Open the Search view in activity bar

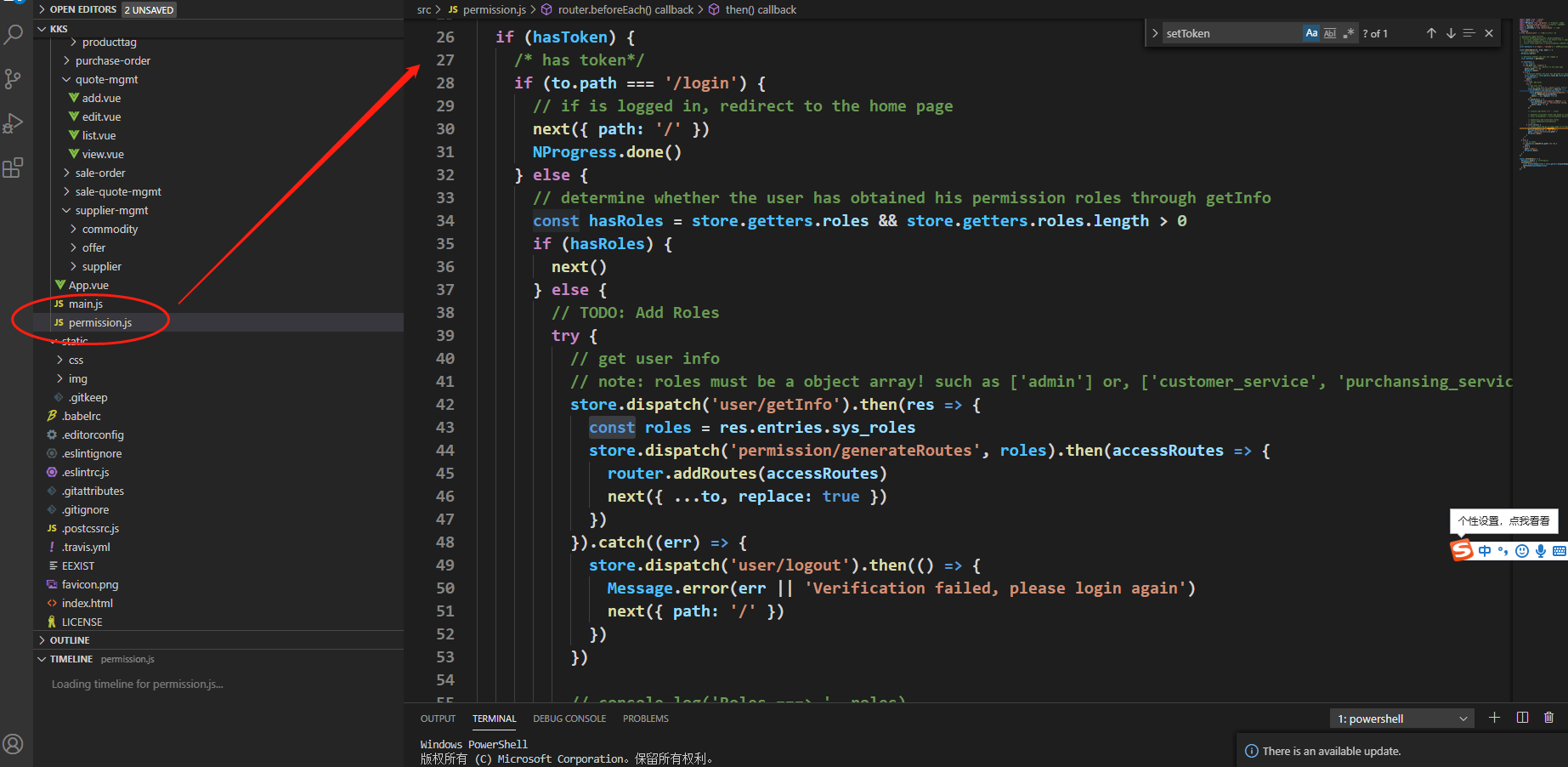point(14,35)
